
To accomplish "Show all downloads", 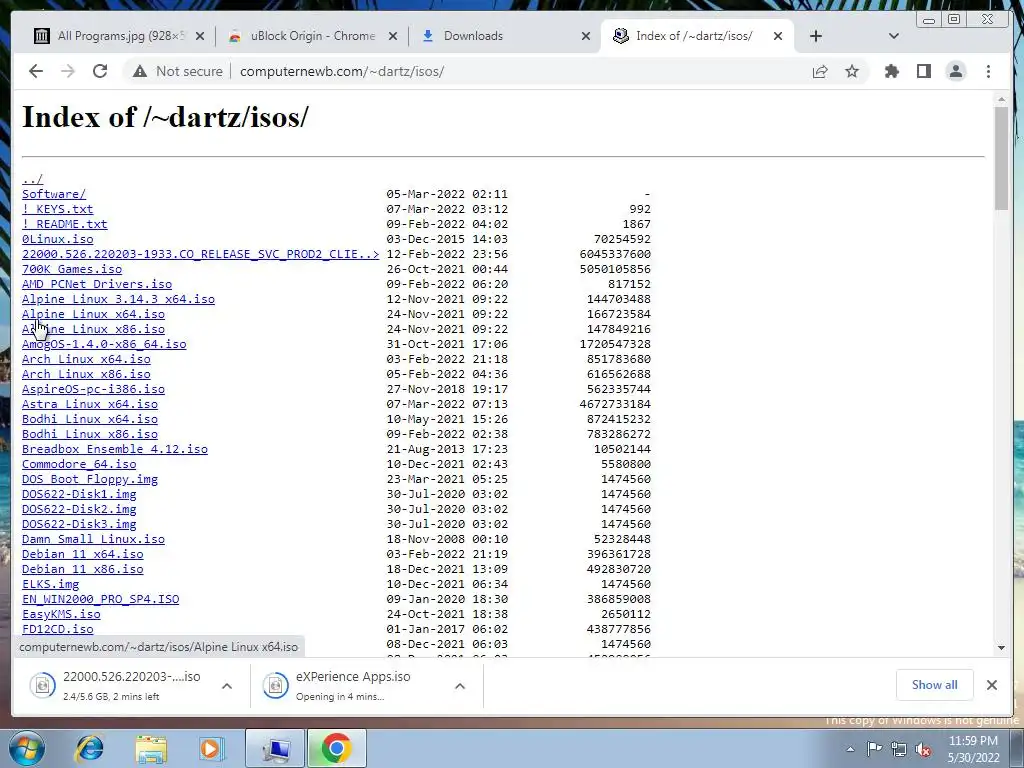I will 935,685.
